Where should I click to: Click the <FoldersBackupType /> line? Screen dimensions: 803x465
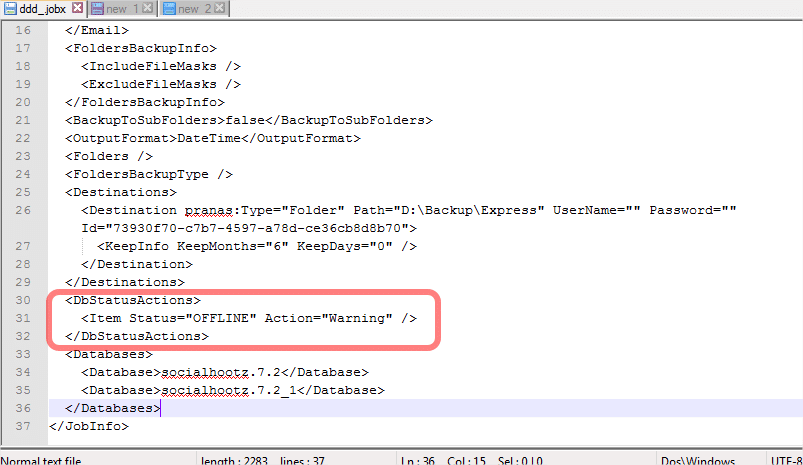pyautogui.click(x=149, y=174)
